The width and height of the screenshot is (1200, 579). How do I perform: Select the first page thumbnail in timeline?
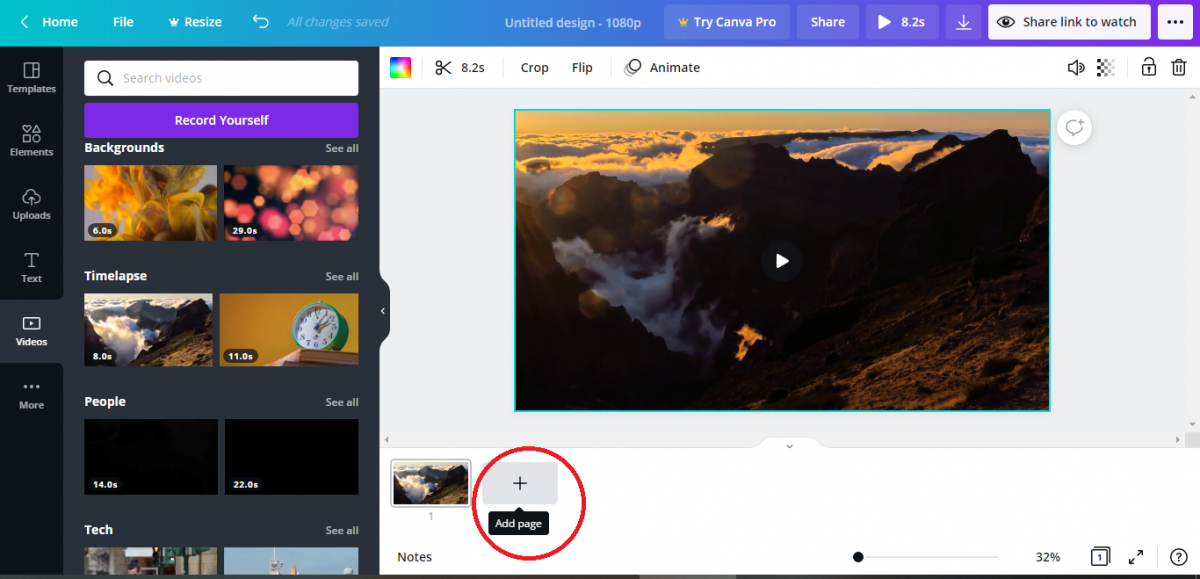430,482
